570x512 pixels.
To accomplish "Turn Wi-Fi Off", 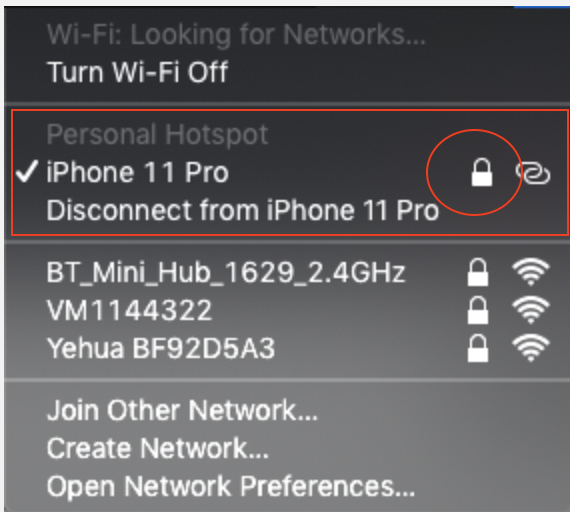I will tap(138, 72).
